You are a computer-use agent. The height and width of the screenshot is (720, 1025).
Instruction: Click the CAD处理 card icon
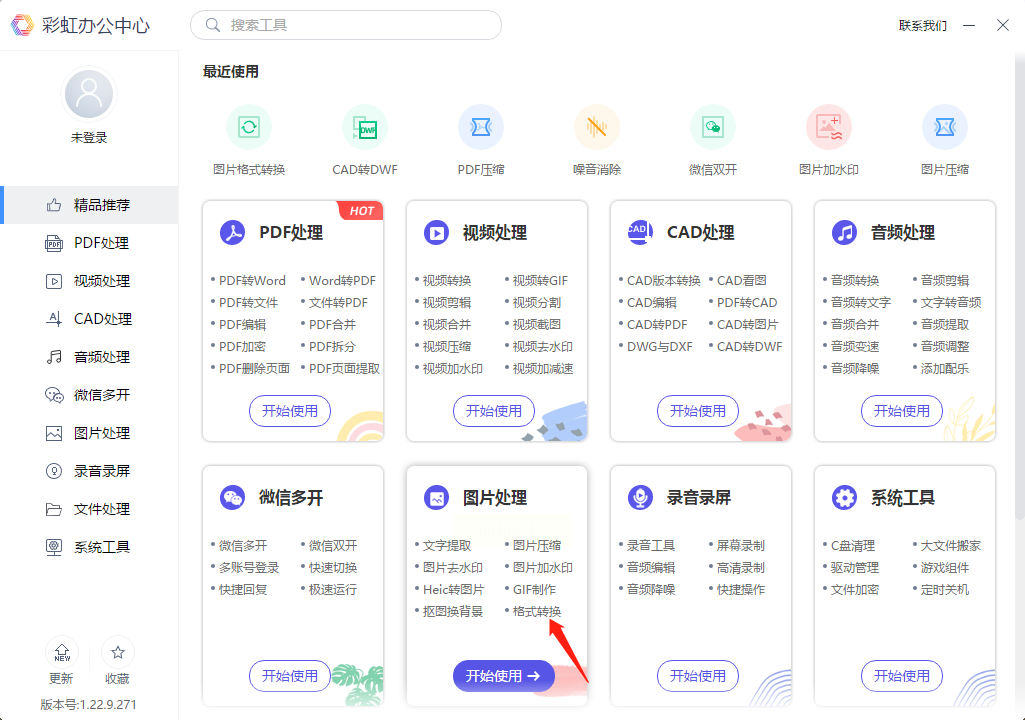pyautogui.click(x=640, y=232)
